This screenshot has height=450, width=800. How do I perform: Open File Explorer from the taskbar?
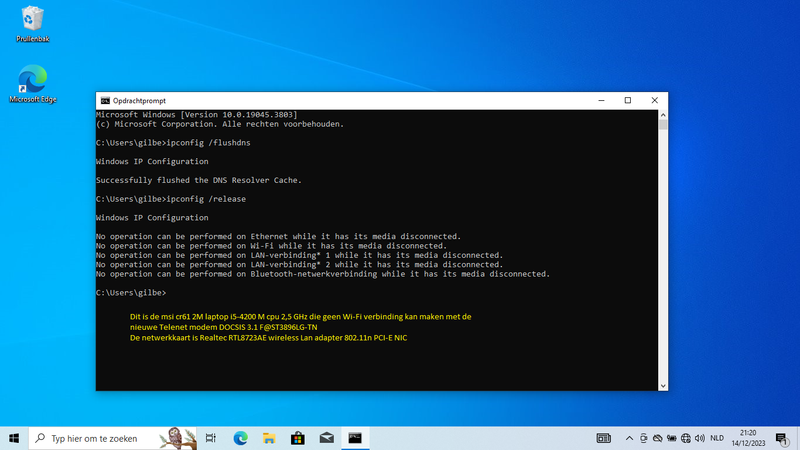pyautogui.click(x=269, y=438)
